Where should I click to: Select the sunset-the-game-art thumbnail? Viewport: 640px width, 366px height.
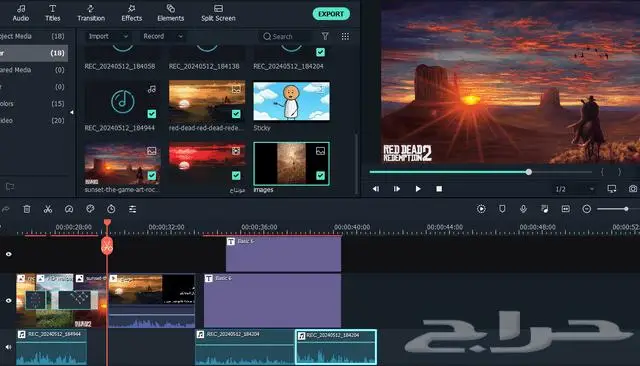coord(122,163)
